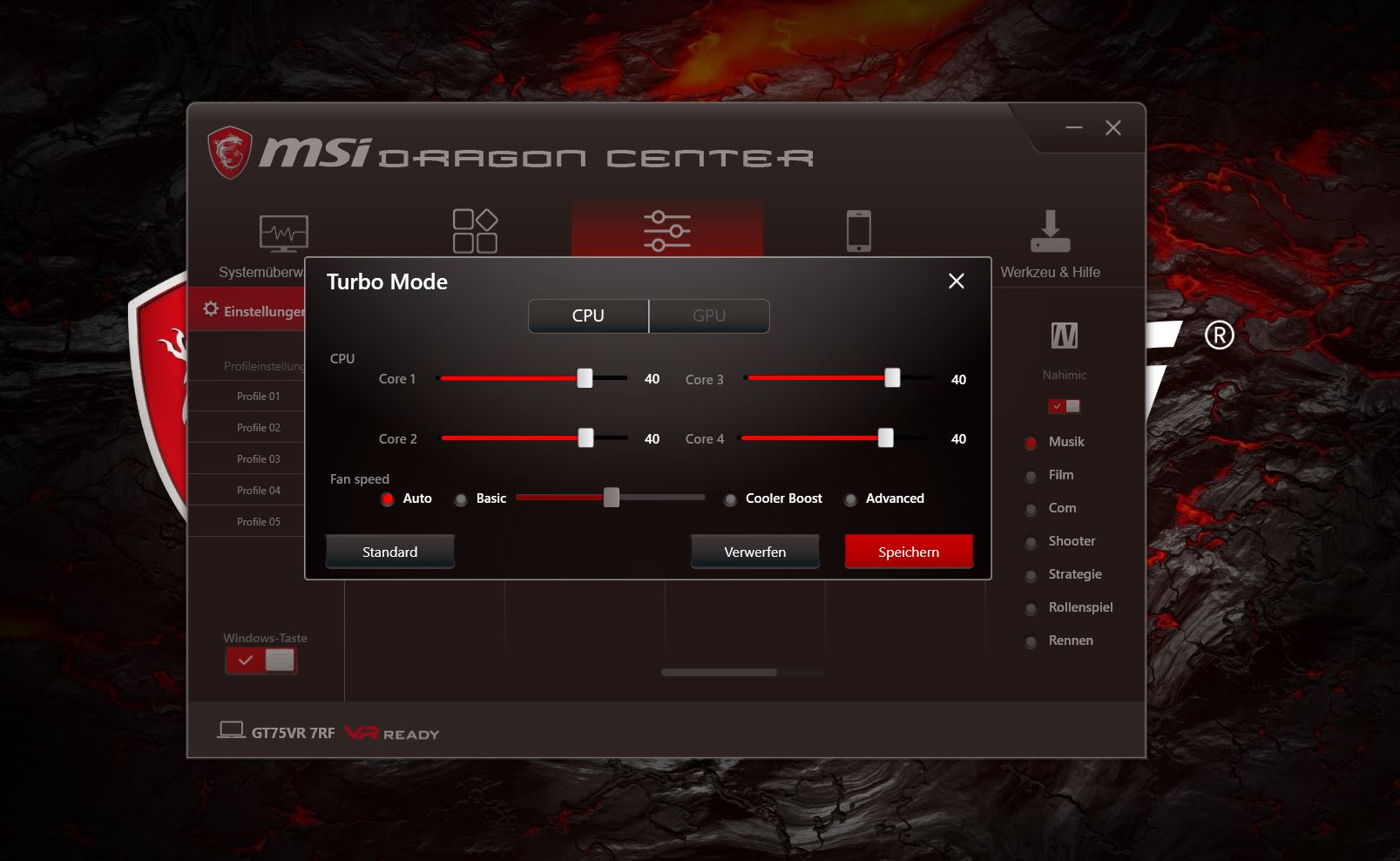Image resolution: width=1400 pixels, height=861 pixels.
Task: Select Profile 03 in the sidebar
Action: coord(259,459)
